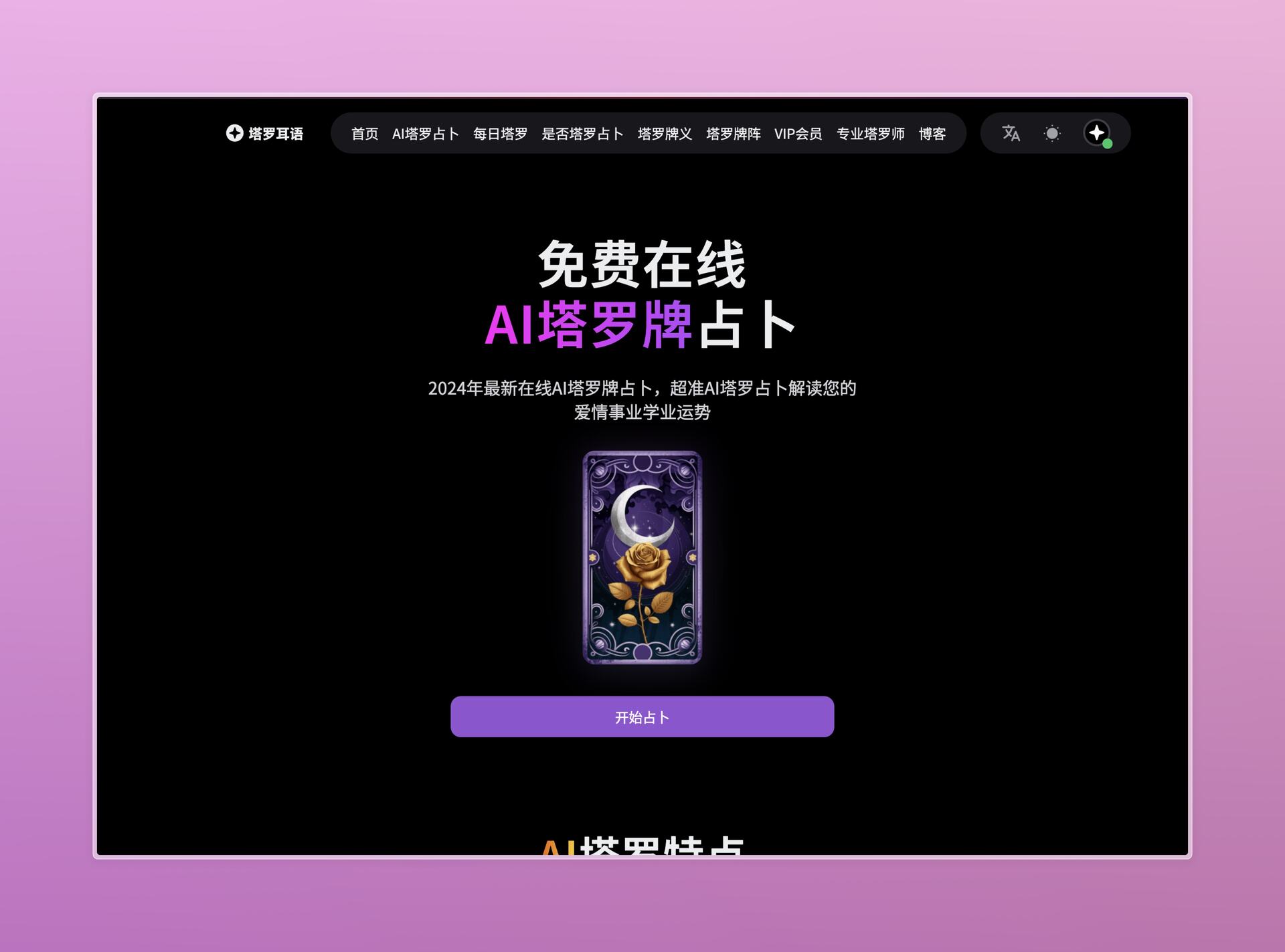Image resolution: width=1285 pixels, height=952 pixels.
Task: Visit the 博客 link
Action: tap(932, 134)
